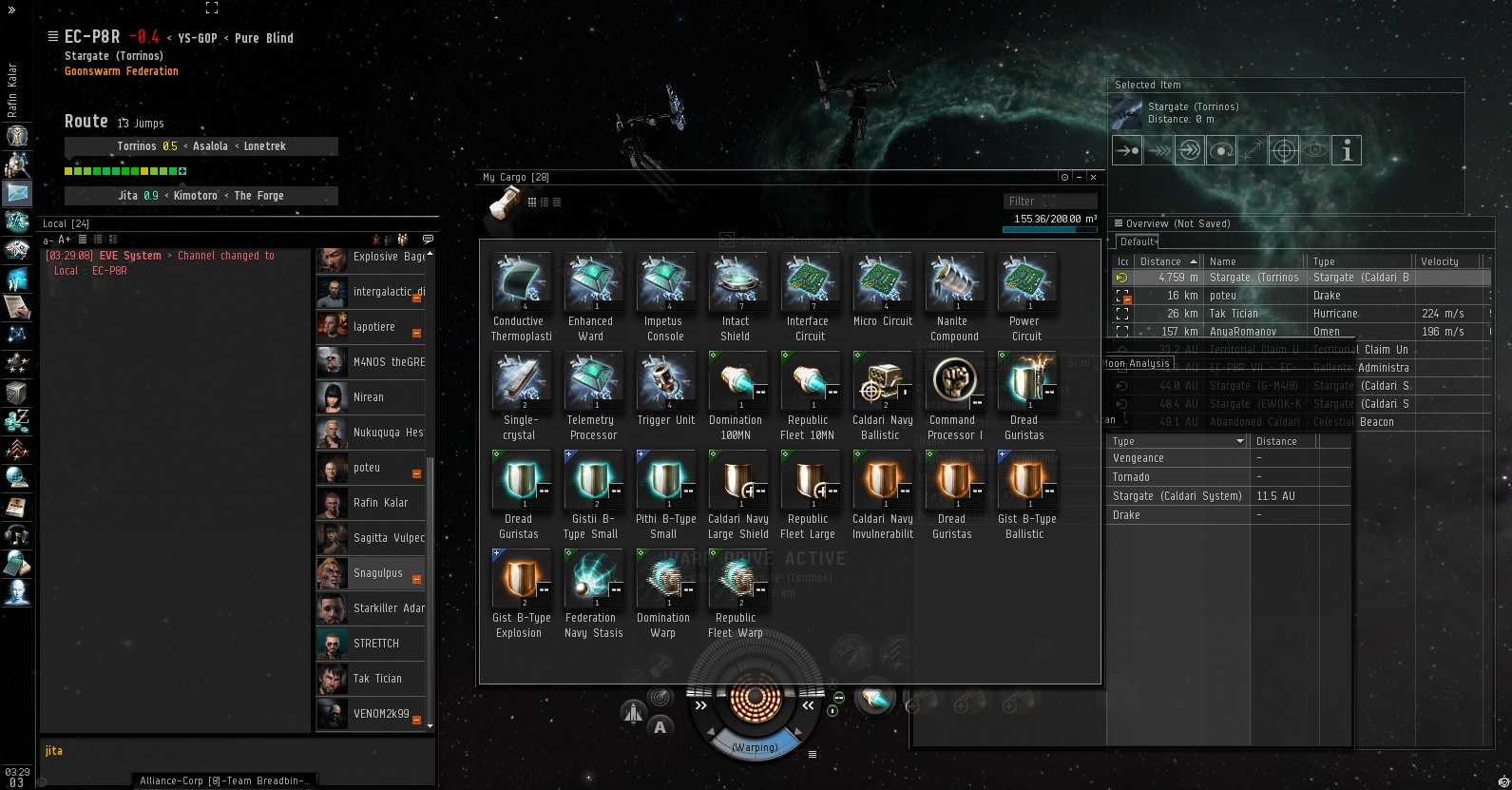
Task: Click Torrinos in the route panel
Action: tap(137, 146)
